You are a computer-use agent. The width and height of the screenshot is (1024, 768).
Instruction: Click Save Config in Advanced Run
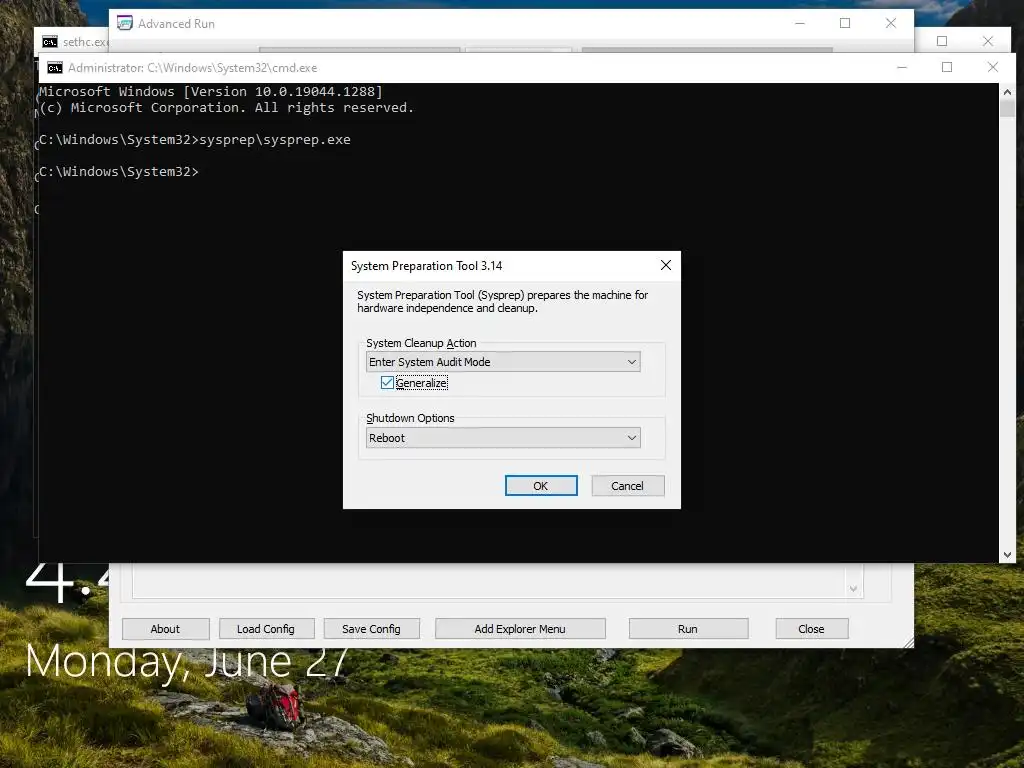point(371,629)
